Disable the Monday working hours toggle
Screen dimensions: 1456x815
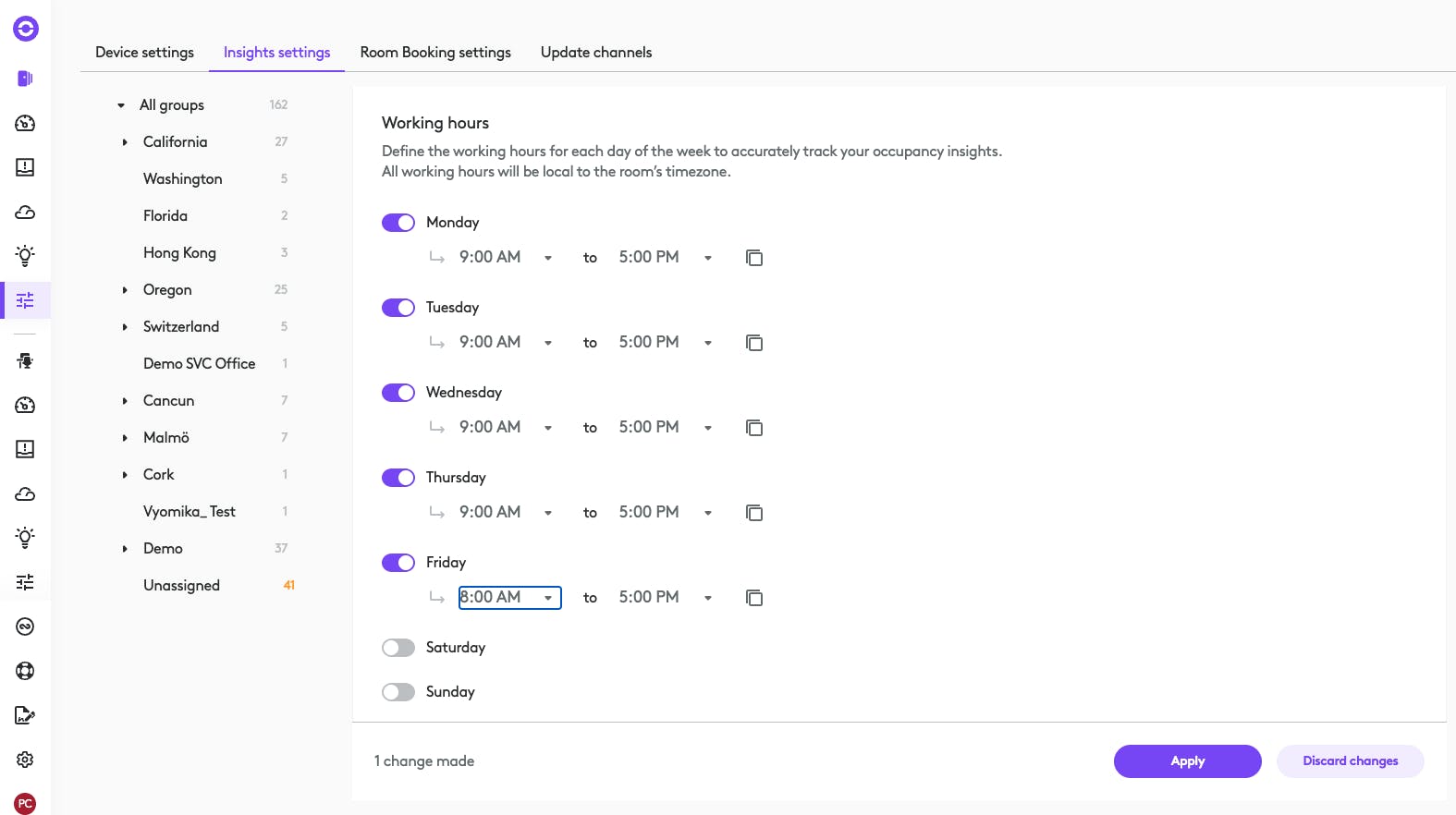[x=398, y=223]
